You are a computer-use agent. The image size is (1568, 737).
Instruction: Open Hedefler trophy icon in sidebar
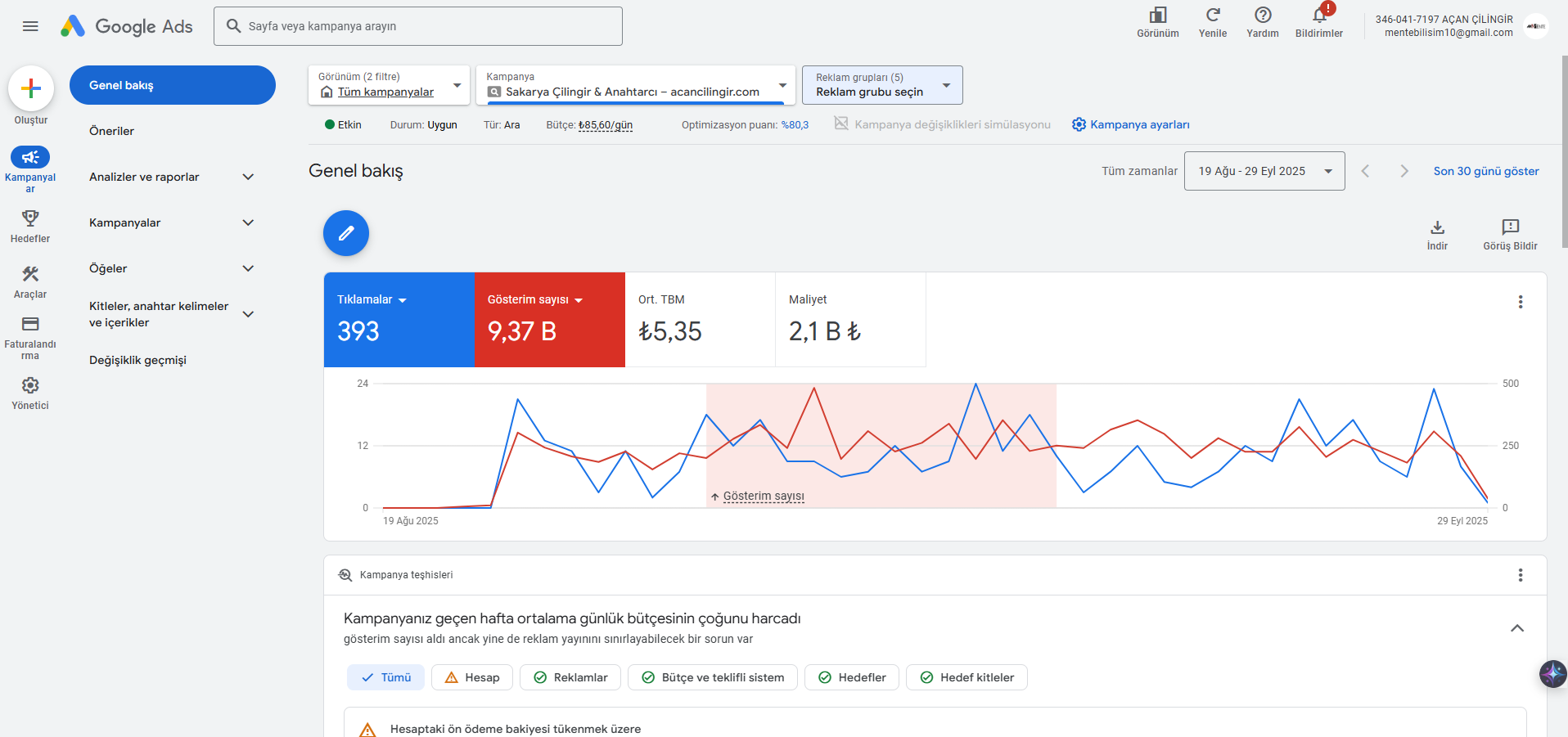(30, 218)
